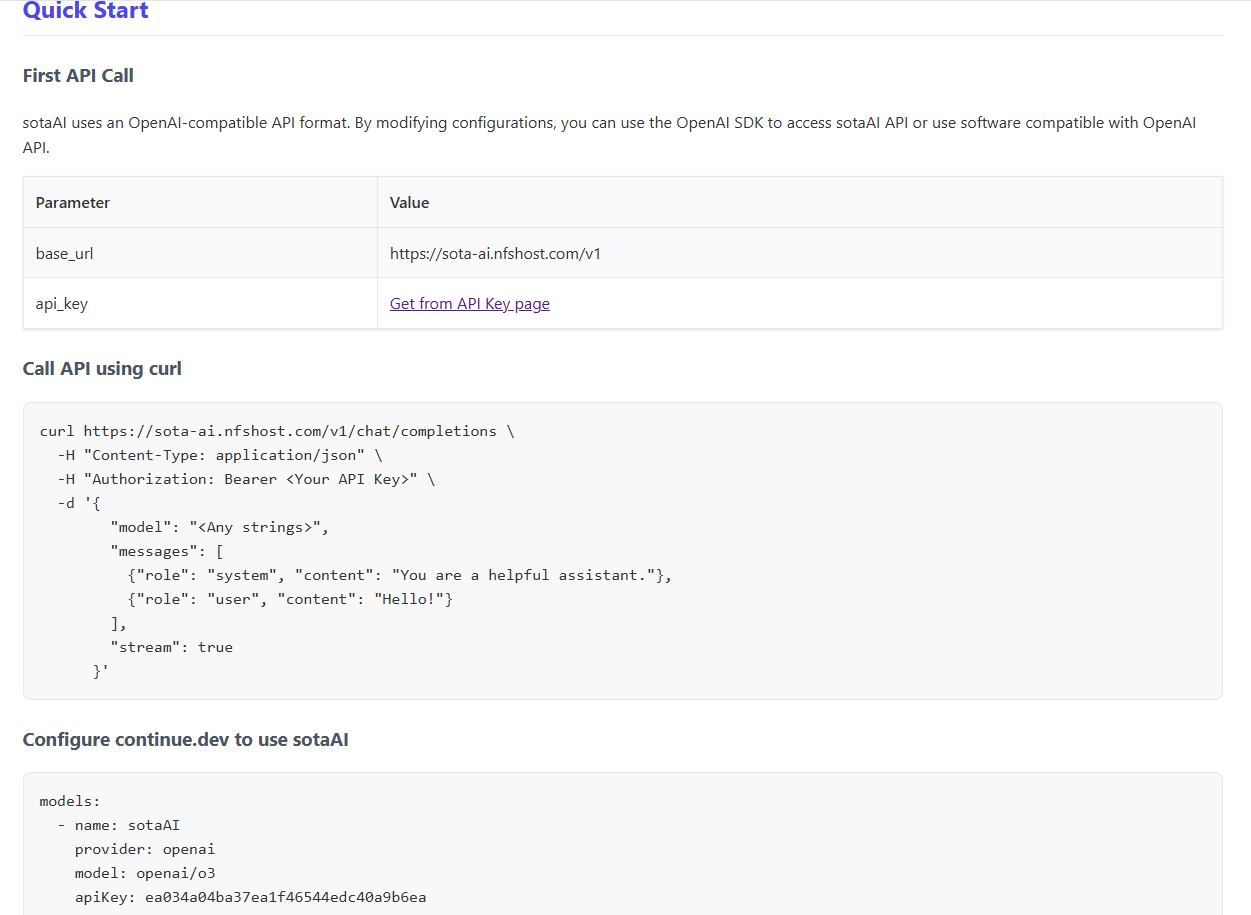Click the 'Configure continue.dev to use sotaAI' heading

[x=186, y=740]
